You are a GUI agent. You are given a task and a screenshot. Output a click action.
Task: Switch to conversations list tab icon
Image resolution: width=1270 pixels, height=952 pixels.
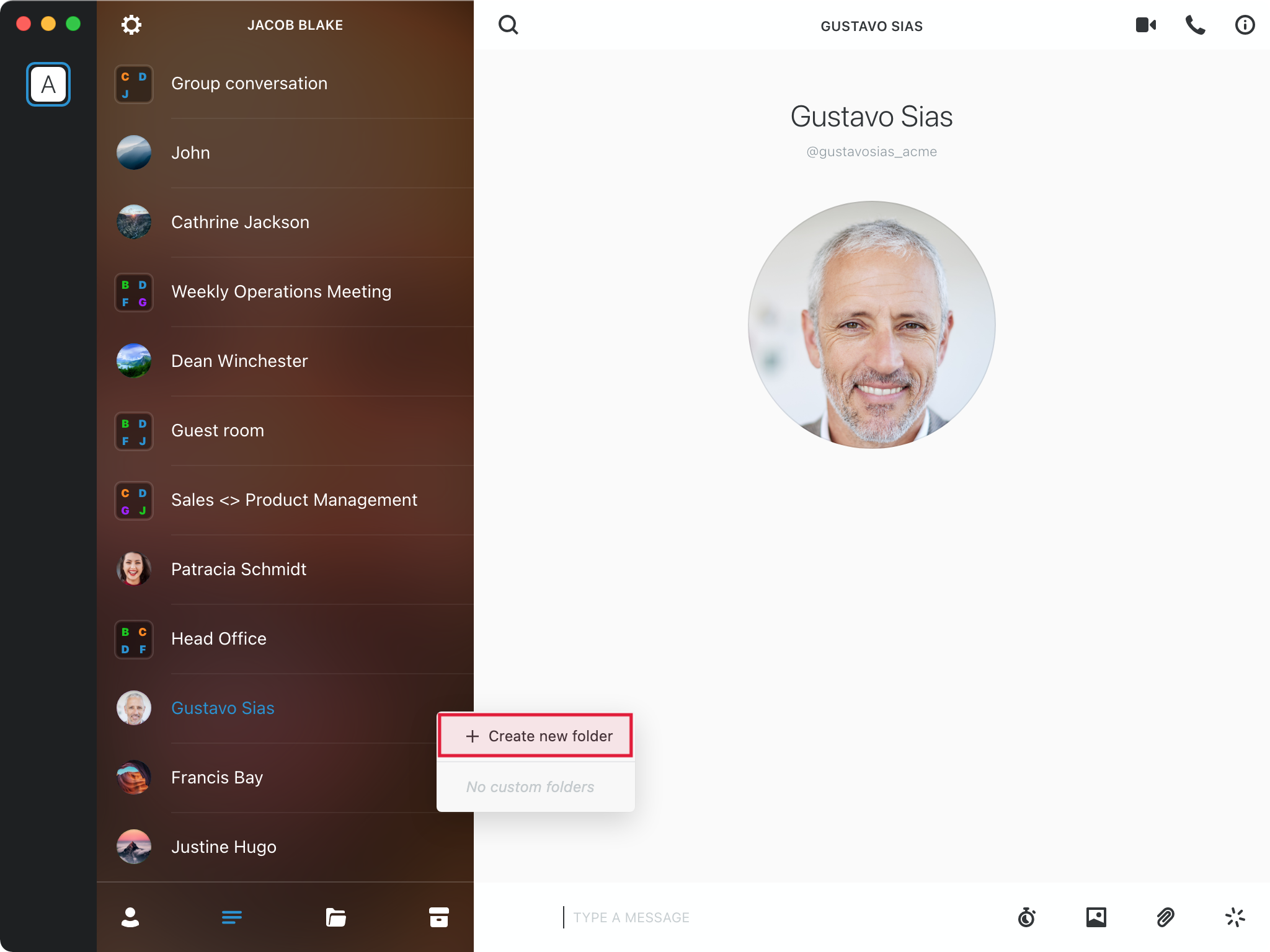pos(232,917)
